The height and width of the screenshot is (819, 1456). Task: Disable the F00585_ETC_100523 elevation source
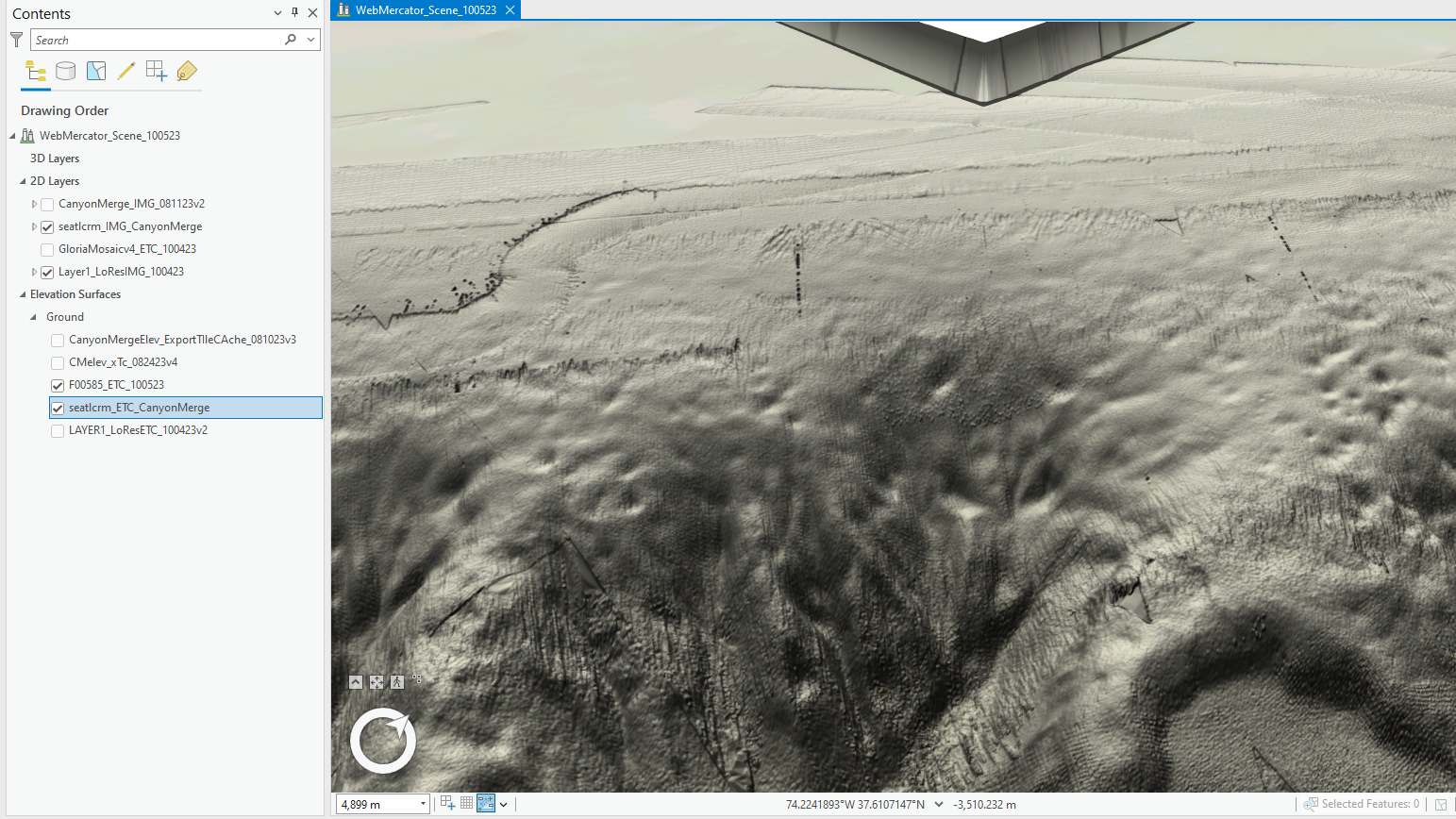pos(57,384)
